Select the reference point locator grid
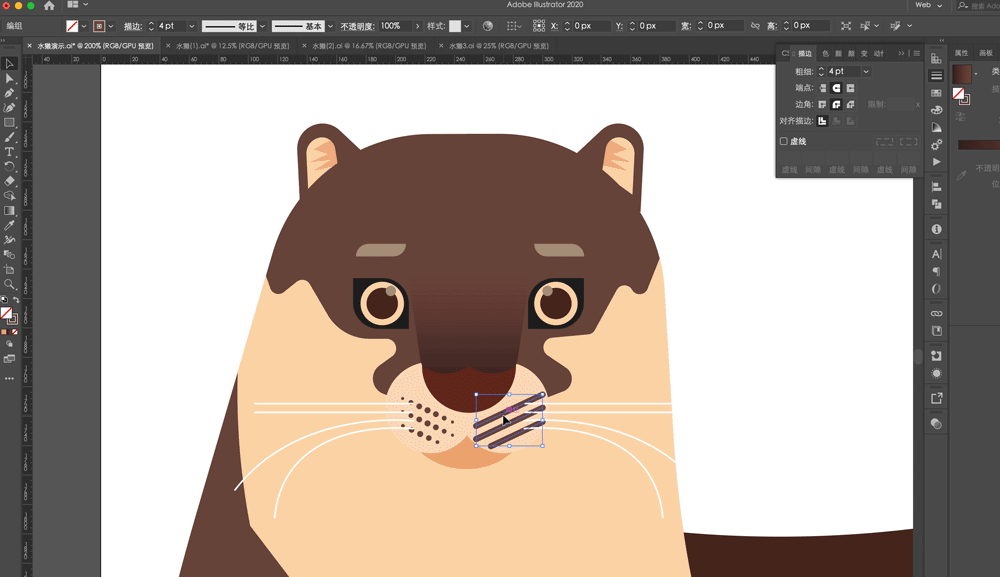The width and height of the screenshot is (1000, 577). (539, 26)
